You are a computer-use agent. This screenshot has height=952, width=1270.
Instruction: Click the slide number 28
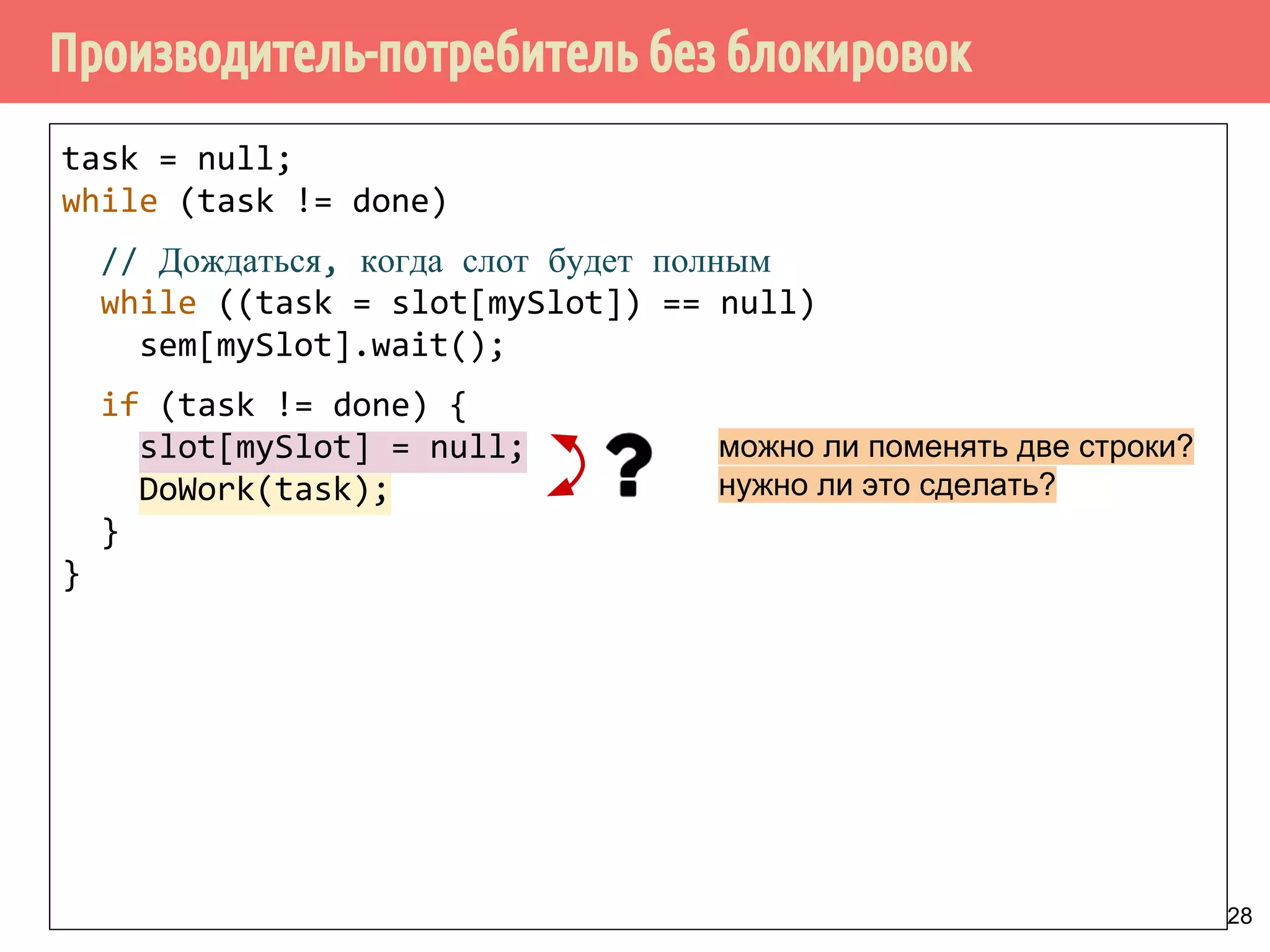tap(1240, 916)
